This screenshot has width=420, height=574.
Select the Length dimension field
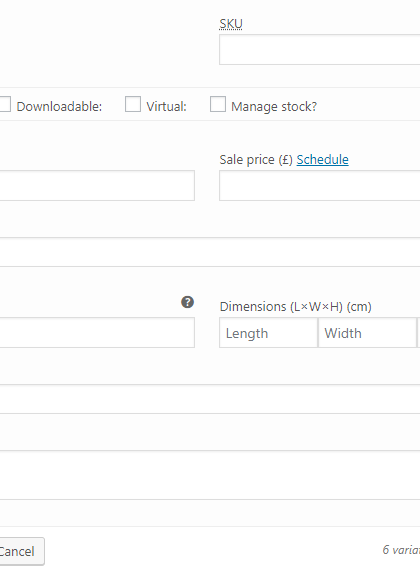[x=268, y=333]
